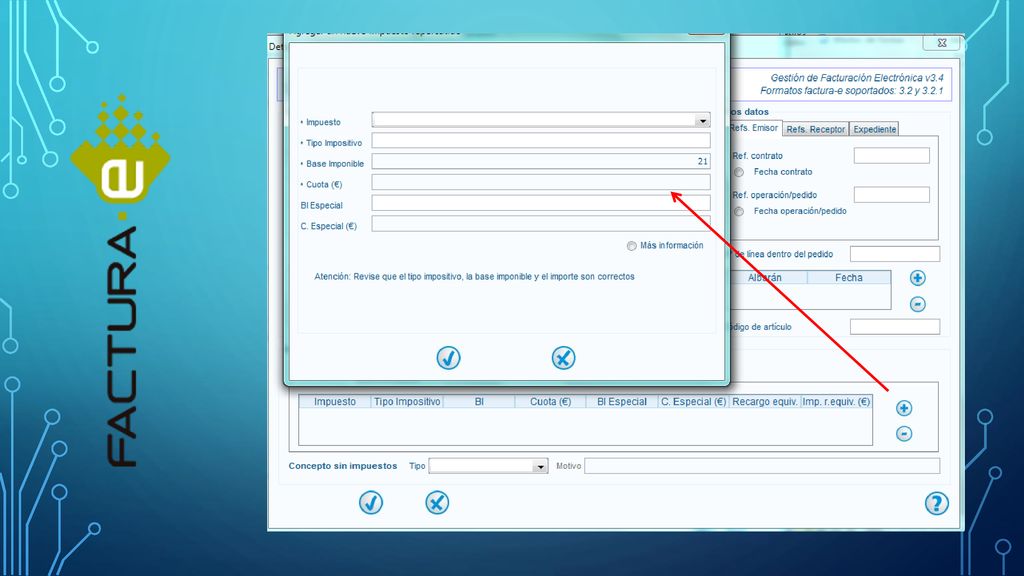The height and width of the screenshot is (576, 1024).
Task: Click the Tipo Impositivo input field
Action: (x=541, y=141)
